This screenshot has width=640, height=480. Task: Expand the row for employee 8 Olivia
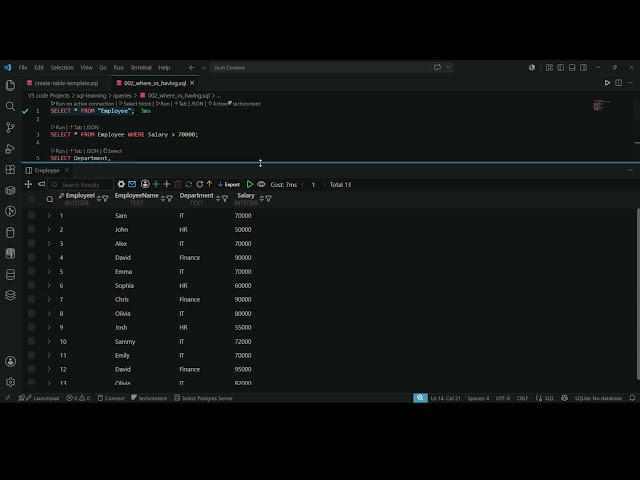tap(49, 313)
